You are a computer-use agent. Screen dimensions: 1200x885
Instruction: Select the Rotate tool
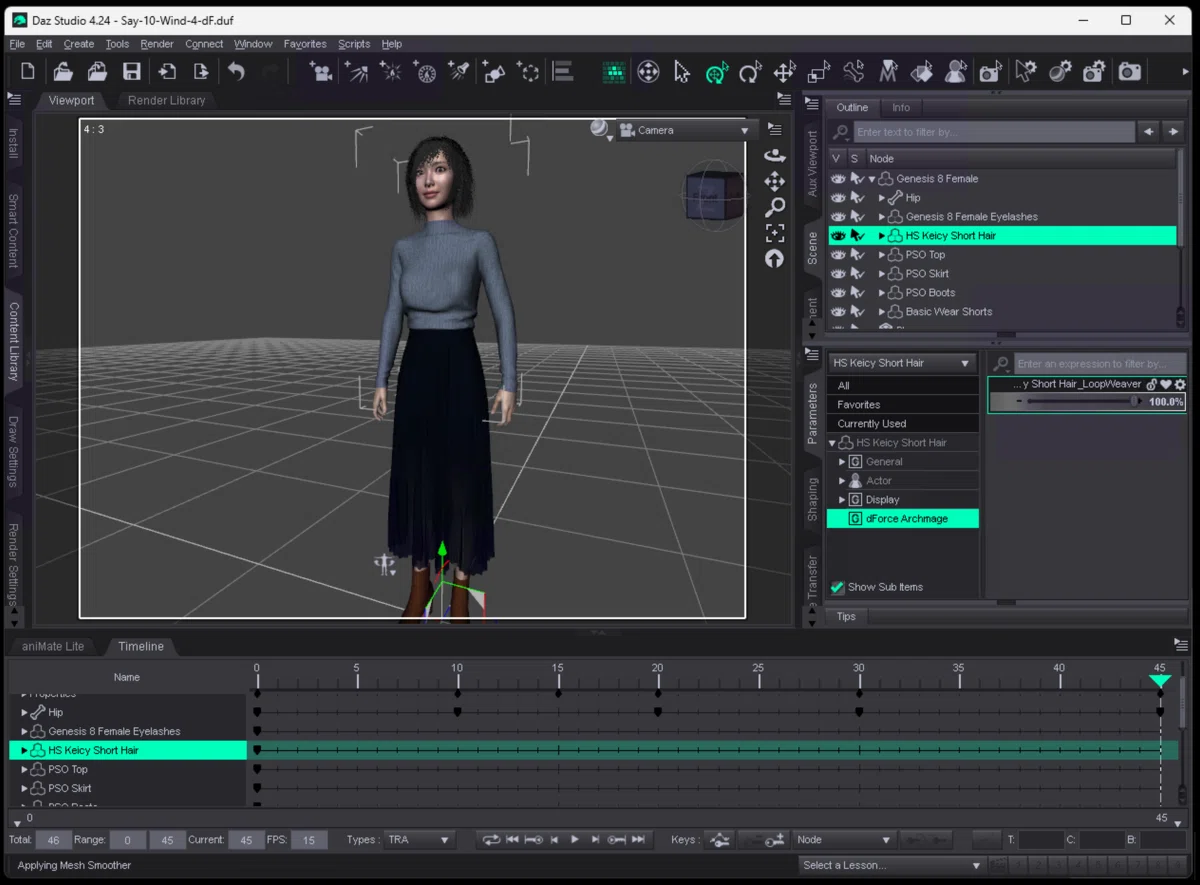coord(750,72)
